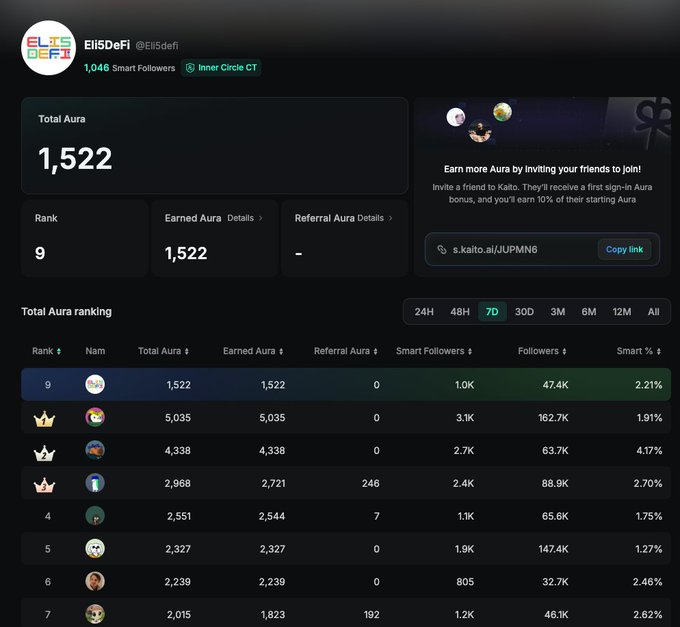
Task: Click the 1,046 Smart Followers count
Action: click(x=129, y=68)
